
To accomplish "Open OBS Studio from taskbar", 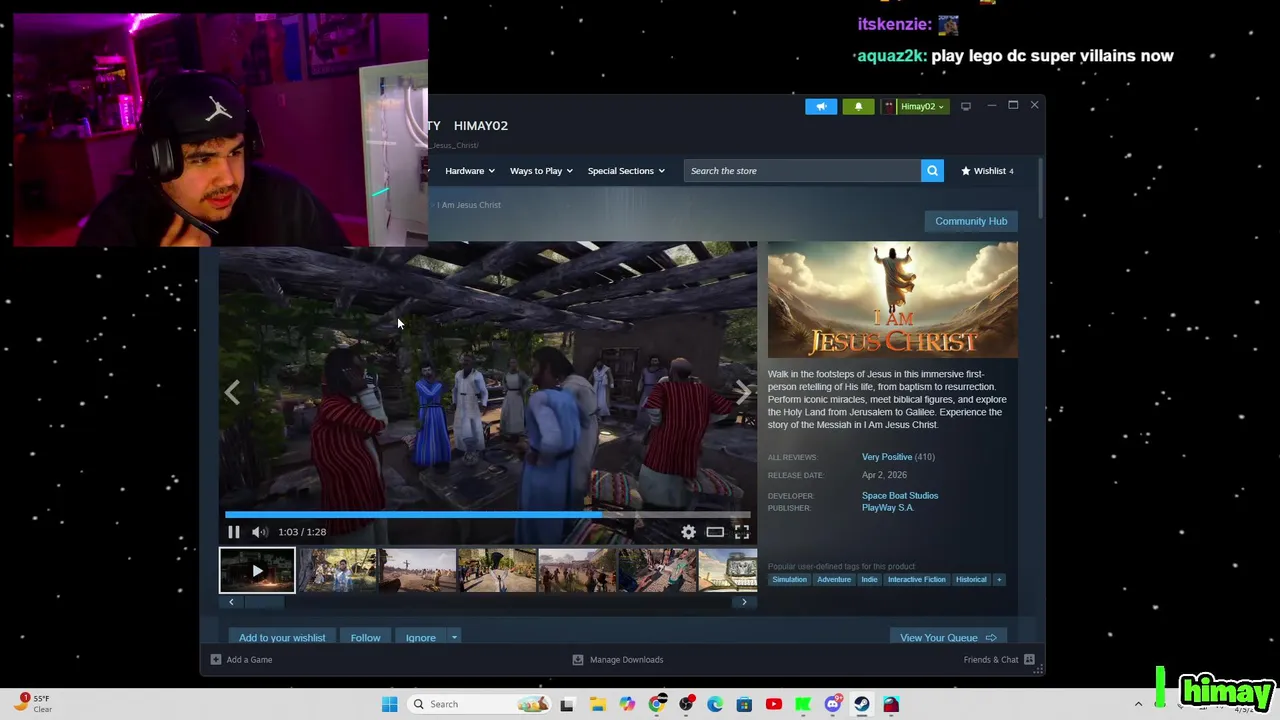I will point(686,704).
